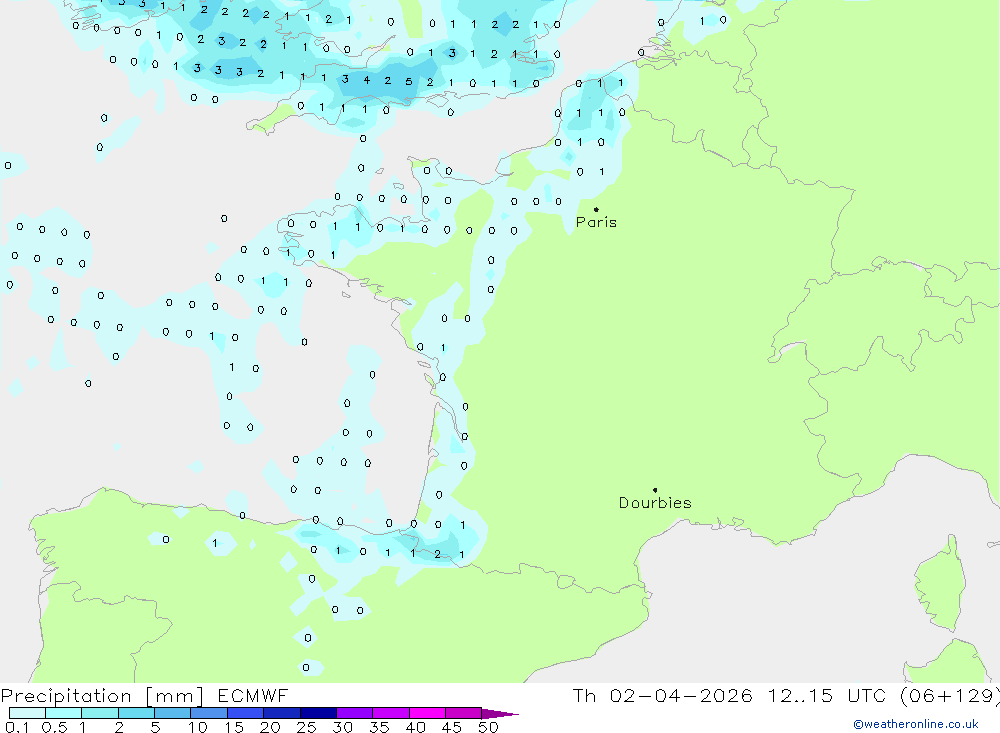Click the legend value label '10'
Screen dimensions: 1000x733
(x=198, y=727)
